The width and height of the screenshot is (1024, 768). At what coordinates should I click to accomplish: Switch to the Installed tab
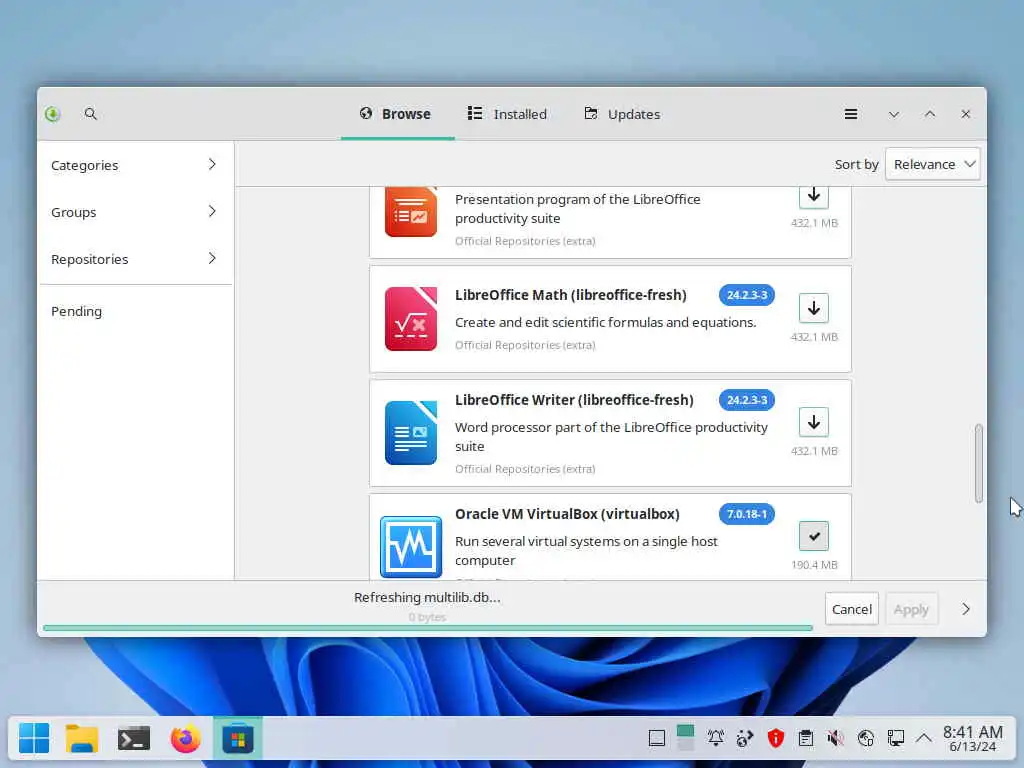[x=507, y=114]
